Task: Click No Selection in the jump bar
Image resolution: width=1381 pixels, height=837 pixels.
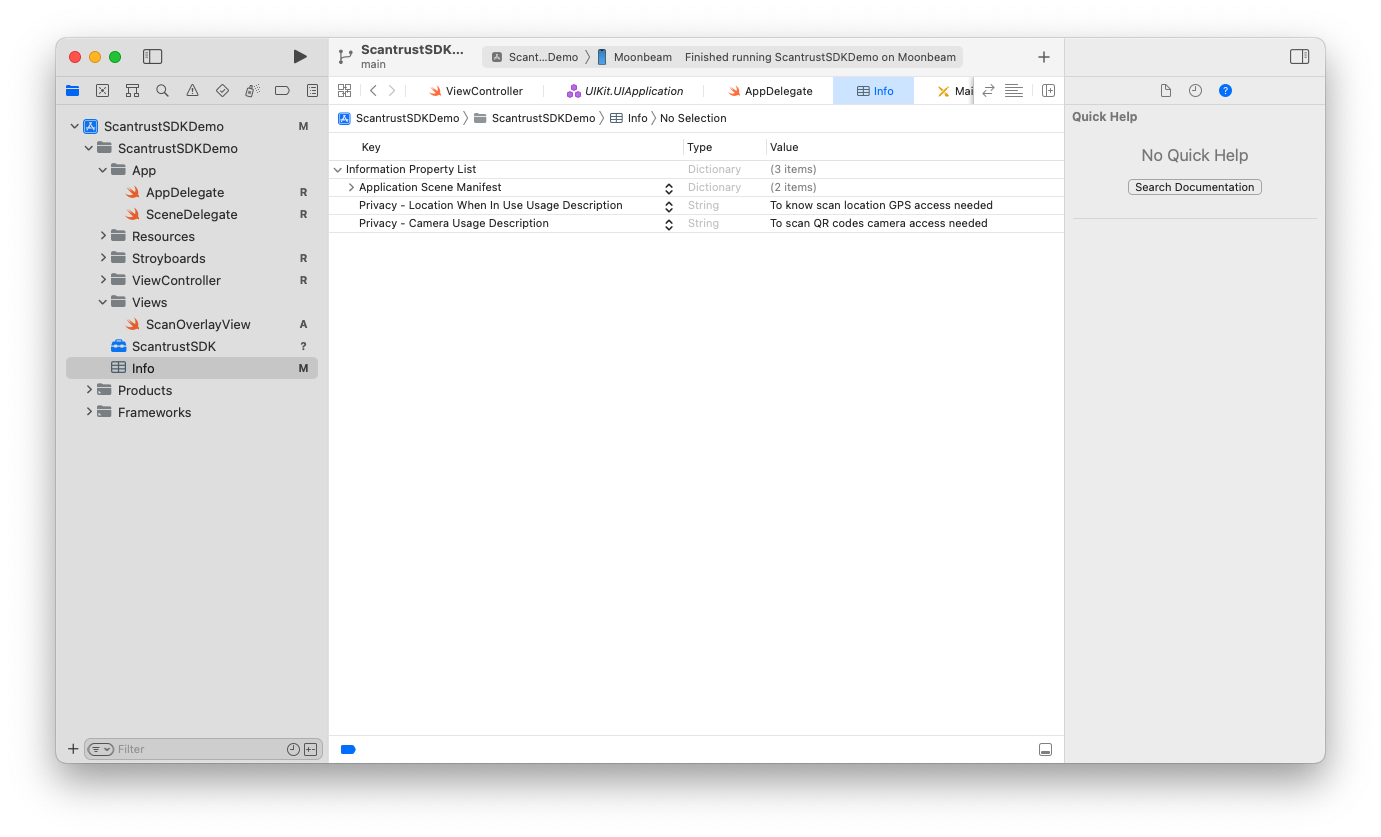Action: [x=693, y=118]
